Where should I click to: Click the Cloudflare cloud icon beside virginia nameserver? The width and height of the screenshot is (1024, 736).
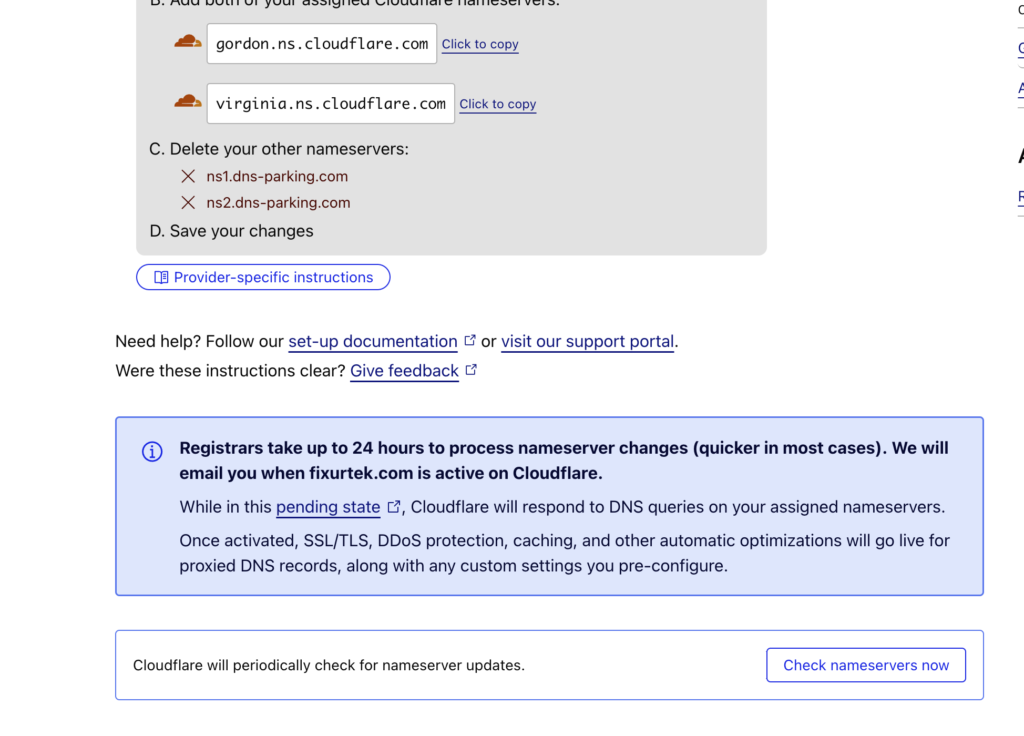pyautogui.click(x=187, y=102)
